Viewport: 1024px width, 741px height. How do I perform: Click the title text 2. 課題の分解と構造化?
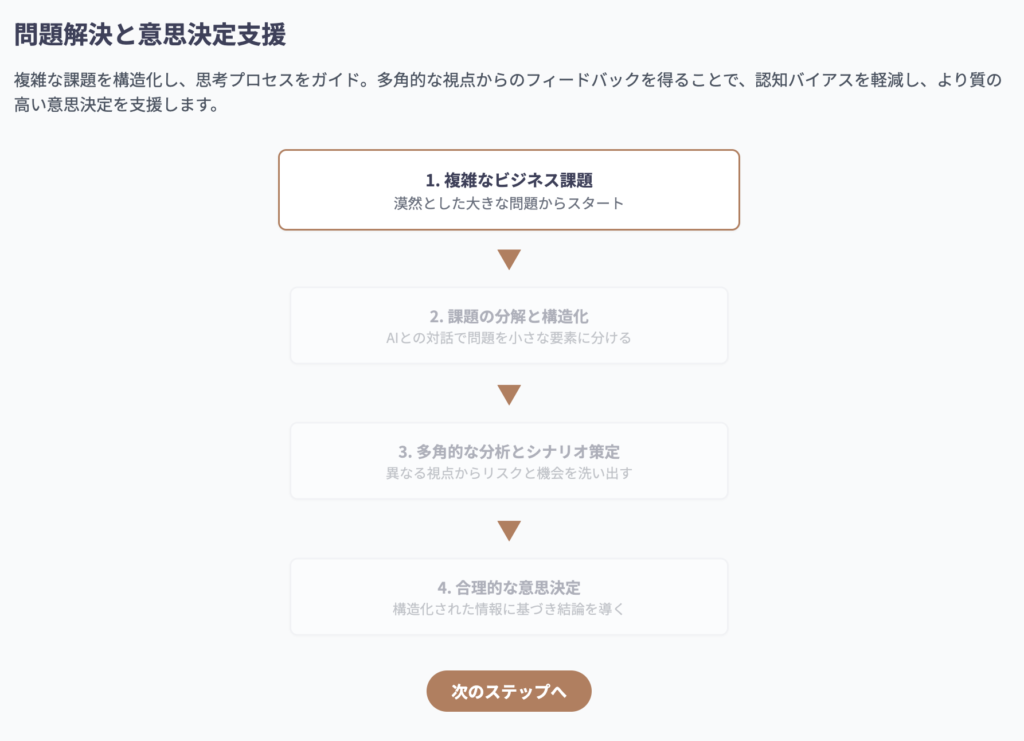click(x=509, y=317)
